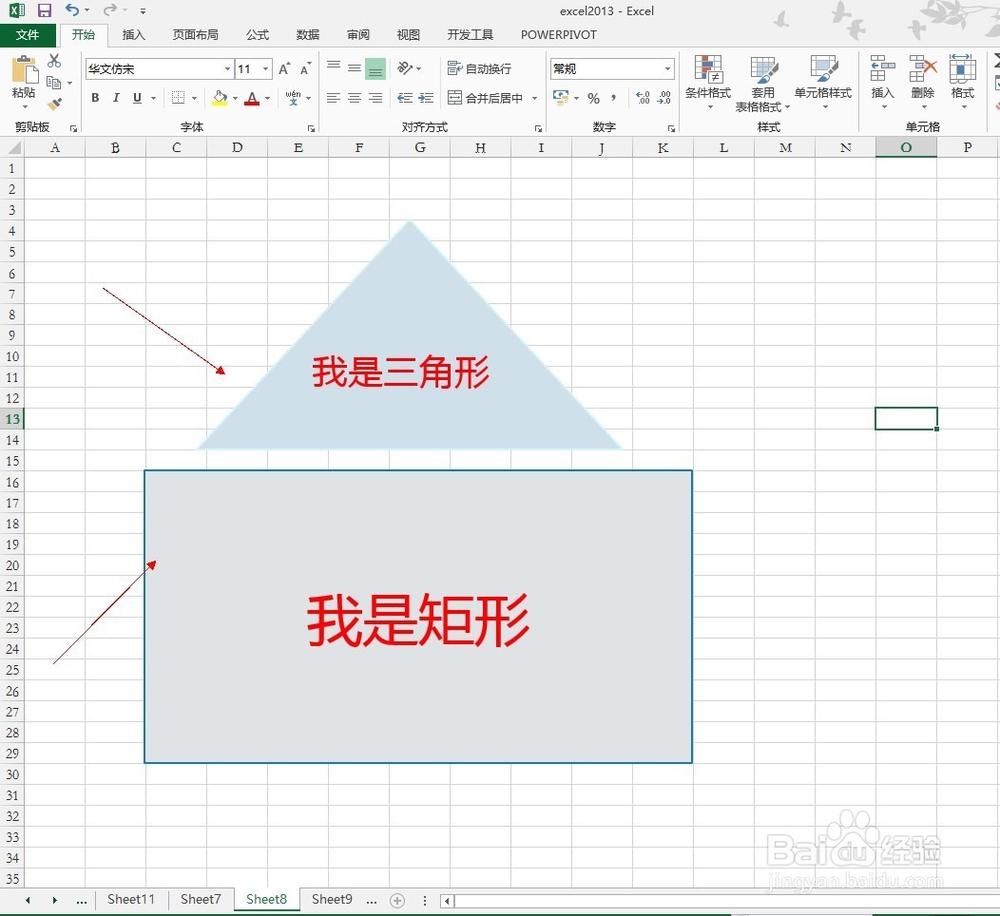Image resolution: width=1000 pixels, height=916 pixels.
Task: Switch to the 开发工具 tab
Action: (470, 35)
